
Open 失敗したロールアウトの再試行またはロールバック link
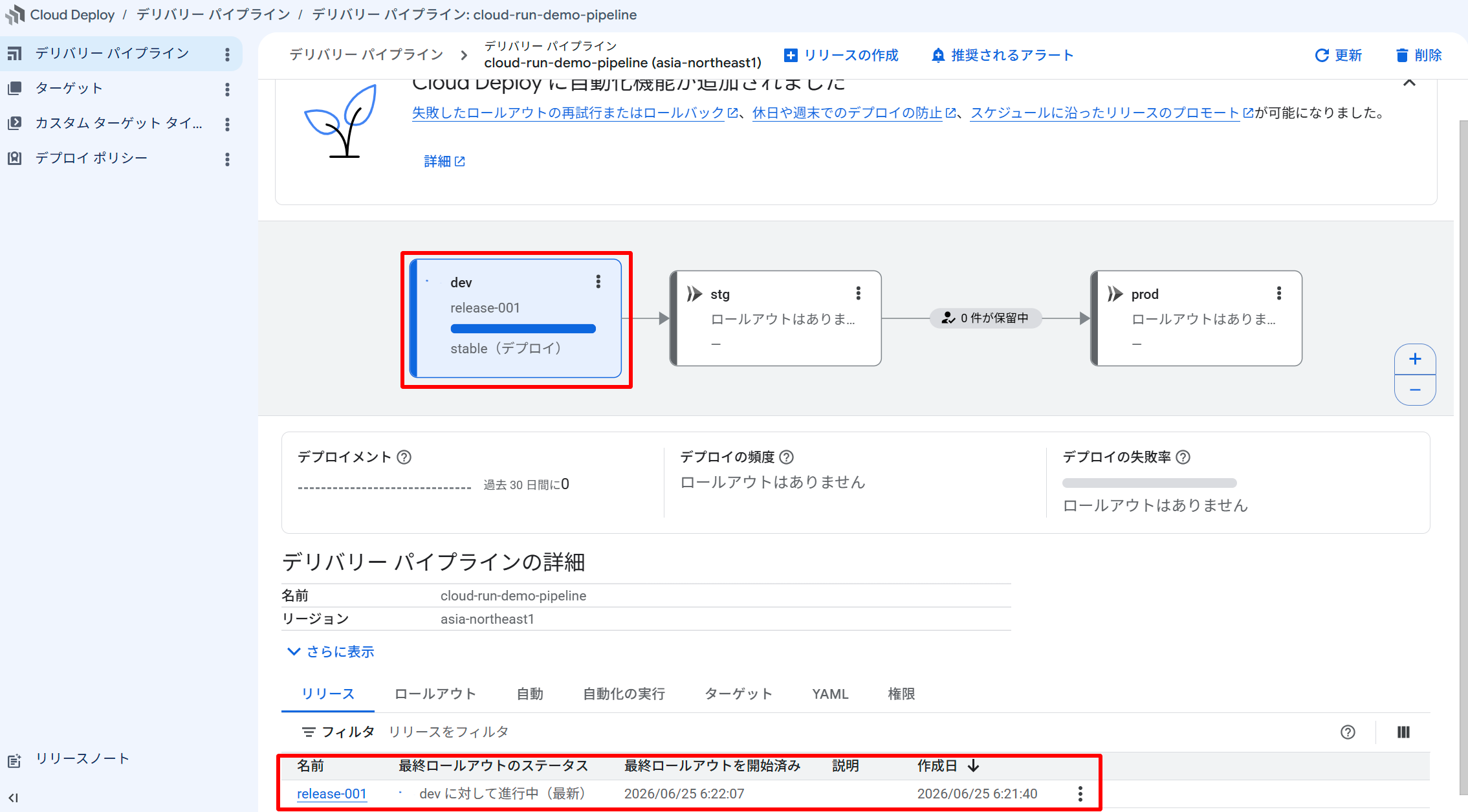point(568,113)
